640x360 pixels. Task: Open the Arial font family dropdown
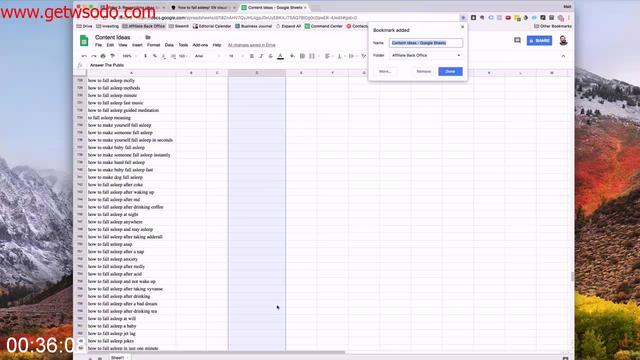pos(207,56)
